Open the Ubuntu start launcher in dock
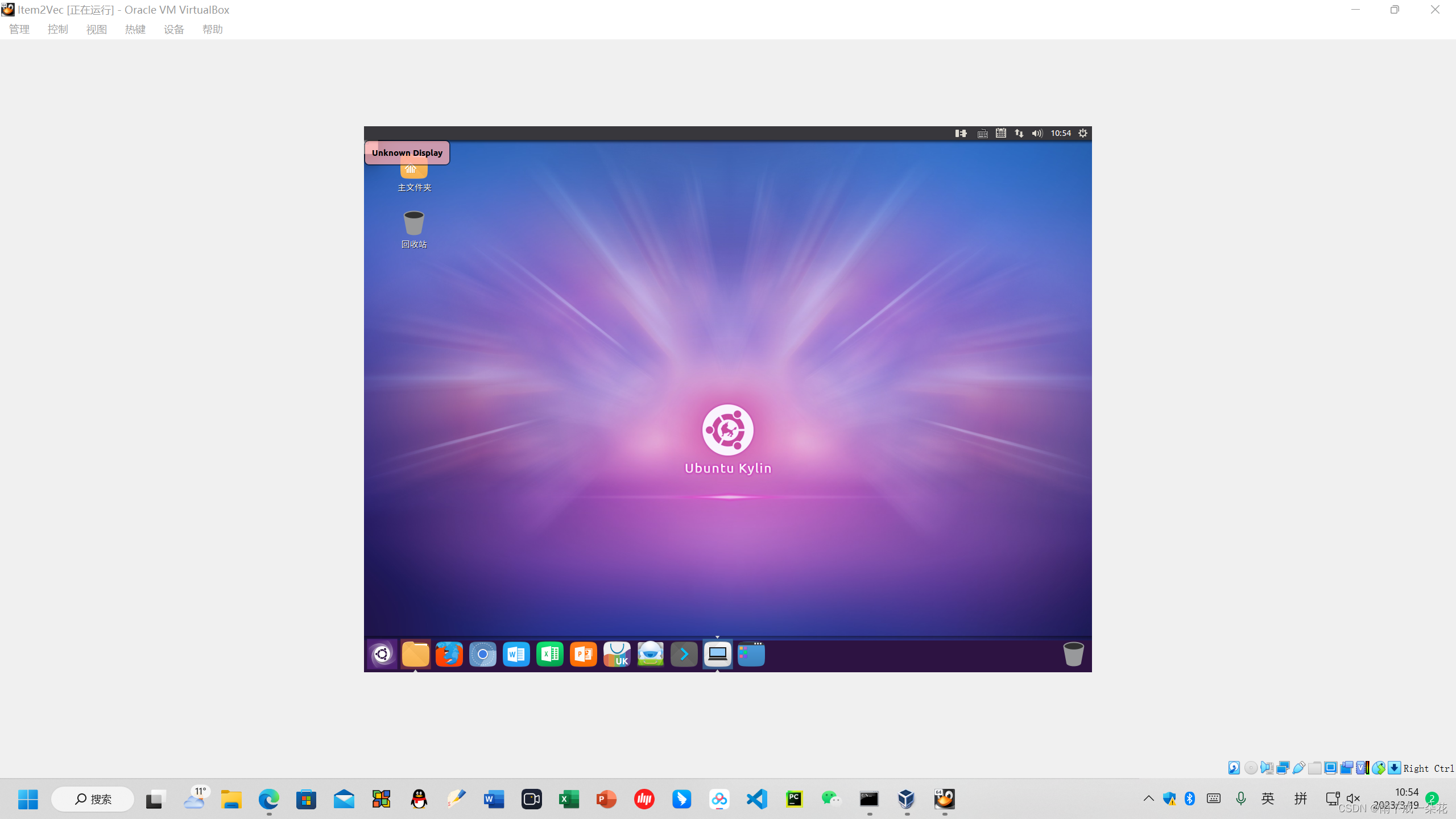 click(382, 655)
